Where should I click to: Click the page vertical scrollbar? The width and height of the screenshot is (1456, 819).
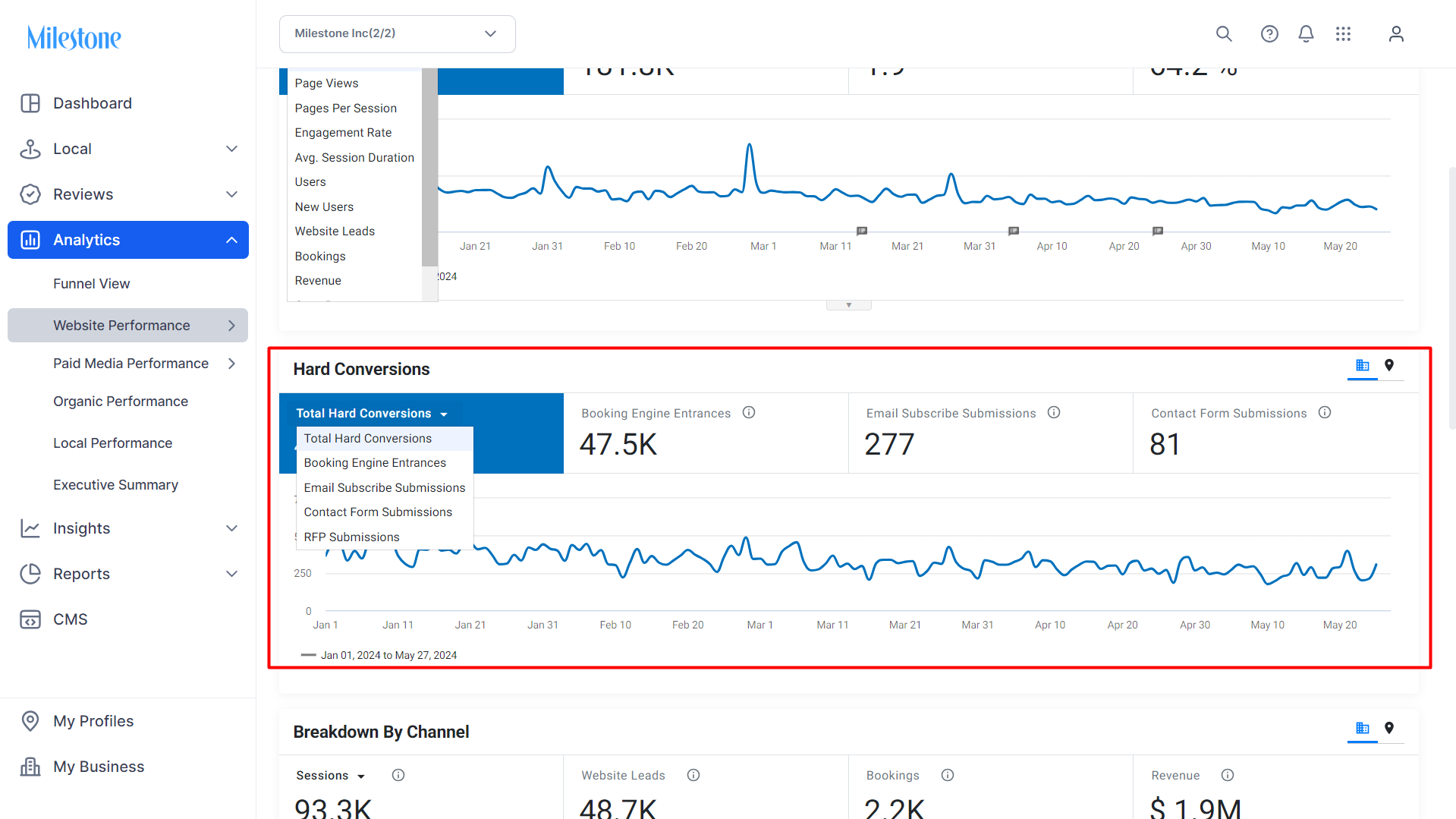coord(1451,298)
